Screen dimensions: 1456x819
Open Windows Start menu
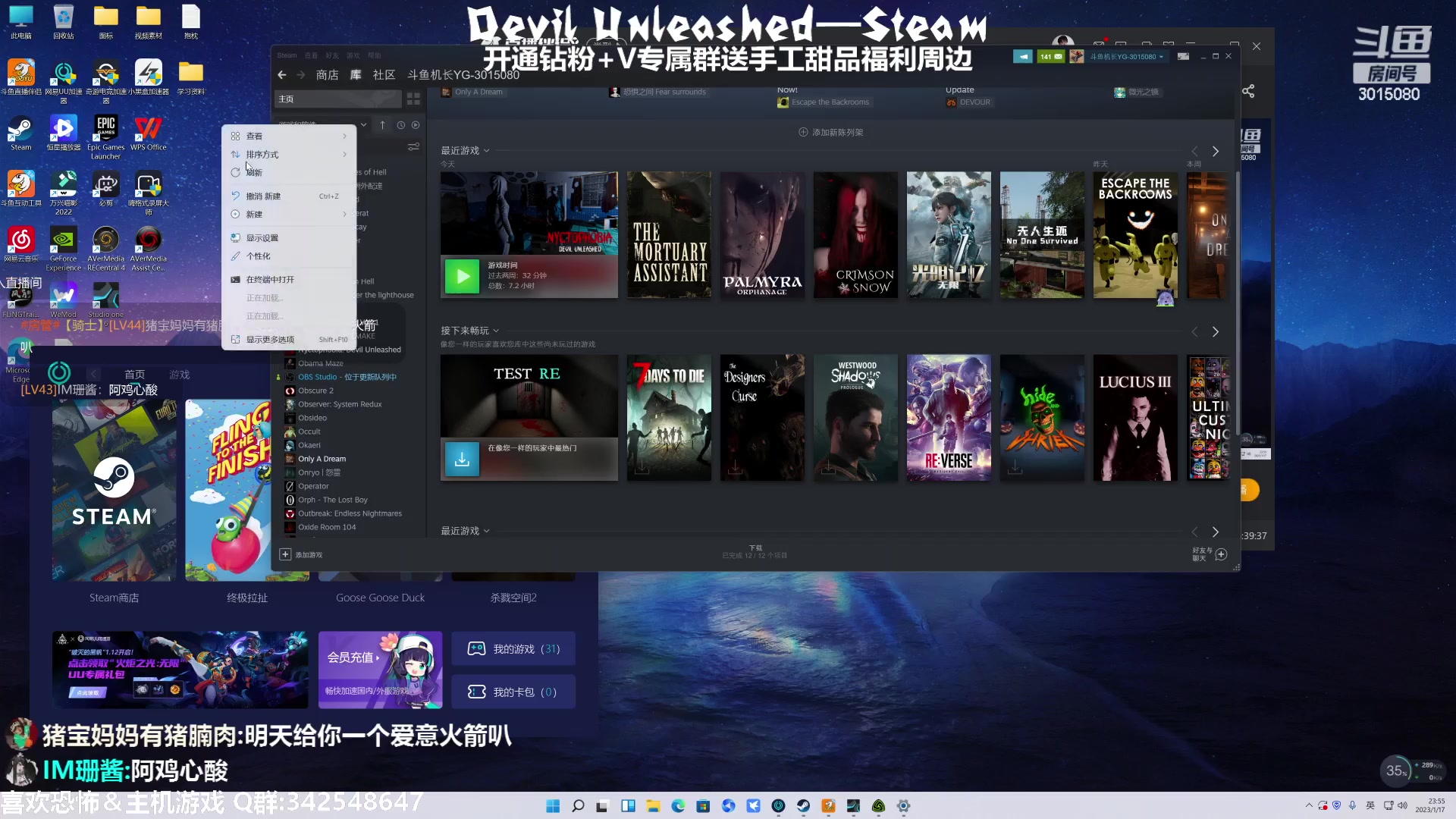tap(553, 805)
